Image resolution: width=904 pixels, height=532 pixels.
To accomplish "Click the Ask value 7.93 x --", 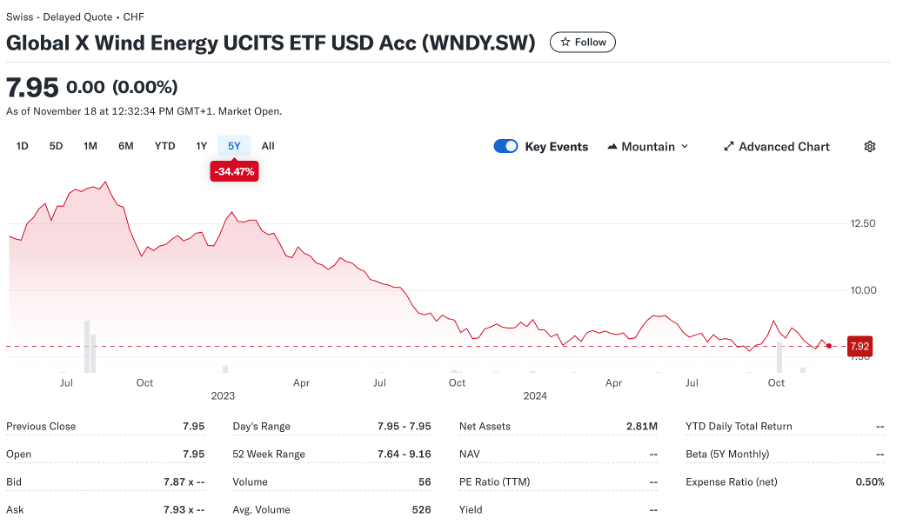I will 184,510.
